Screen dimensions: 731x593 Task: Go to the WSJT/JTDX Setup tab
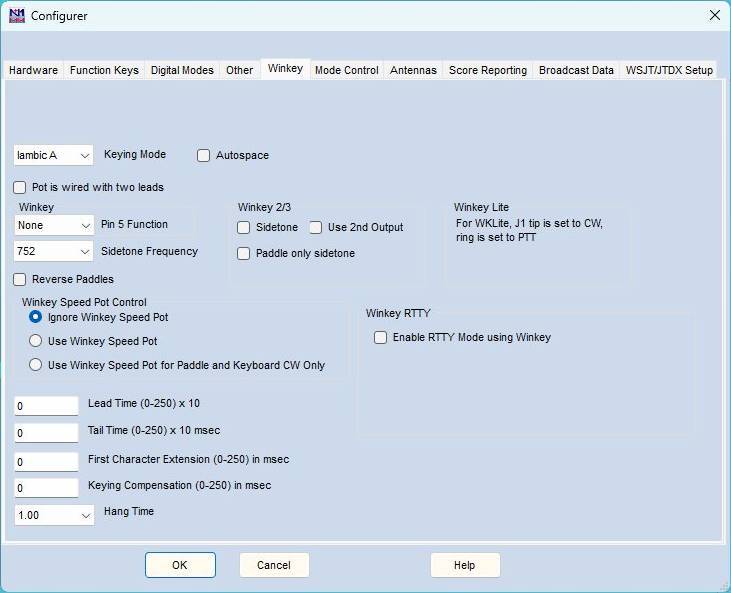point(669,70)
